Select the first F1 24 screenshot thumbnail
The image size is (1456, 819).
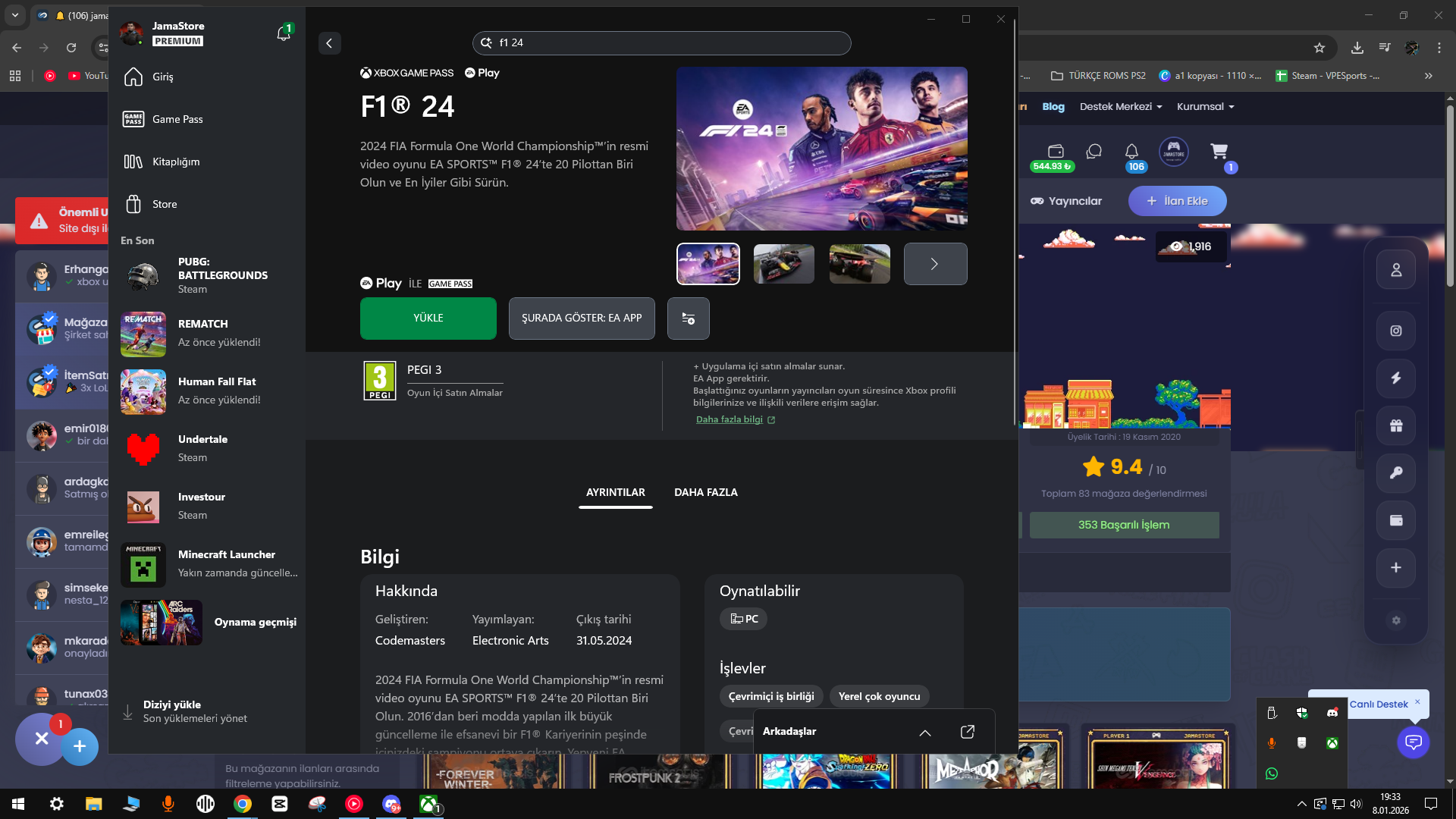click(708, 264)
